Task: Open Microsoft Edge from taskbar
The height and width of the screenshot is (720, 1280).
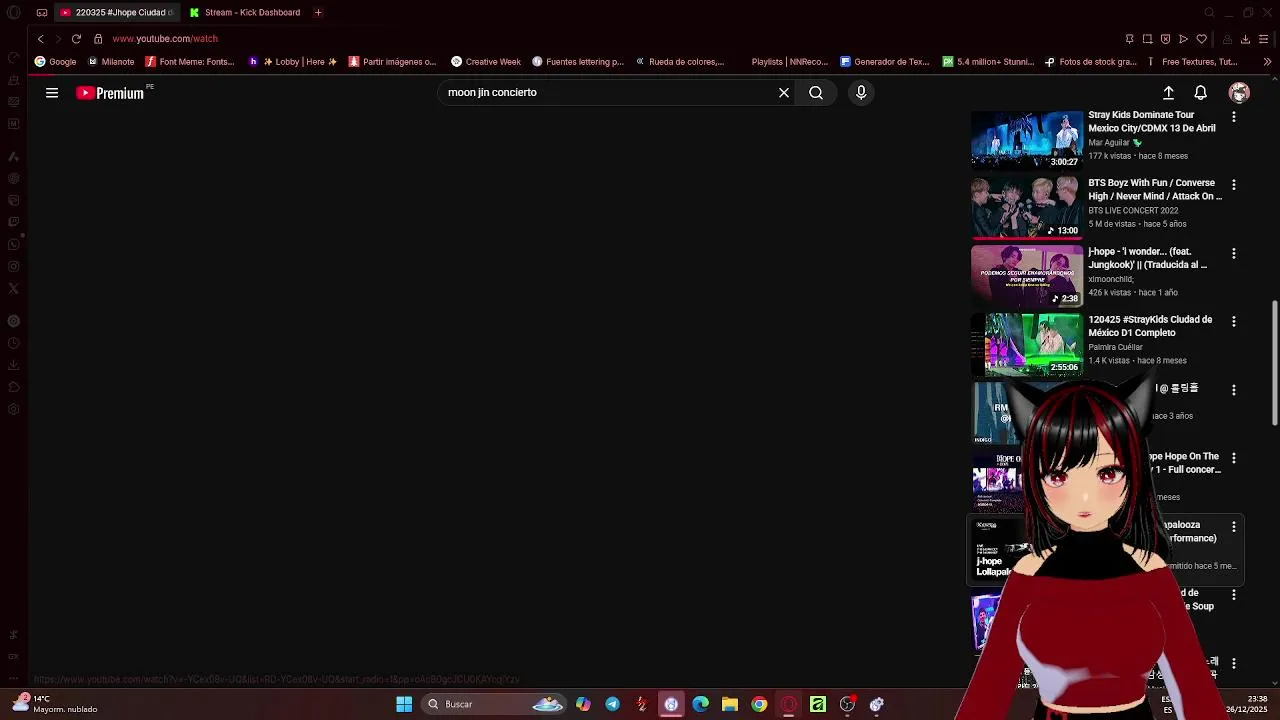Action: 700,704
